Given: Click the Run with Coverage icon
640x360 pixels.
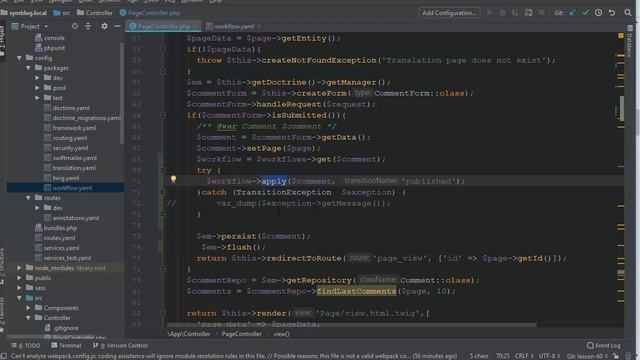Looking at the screenshot, I should pos(515,13).
